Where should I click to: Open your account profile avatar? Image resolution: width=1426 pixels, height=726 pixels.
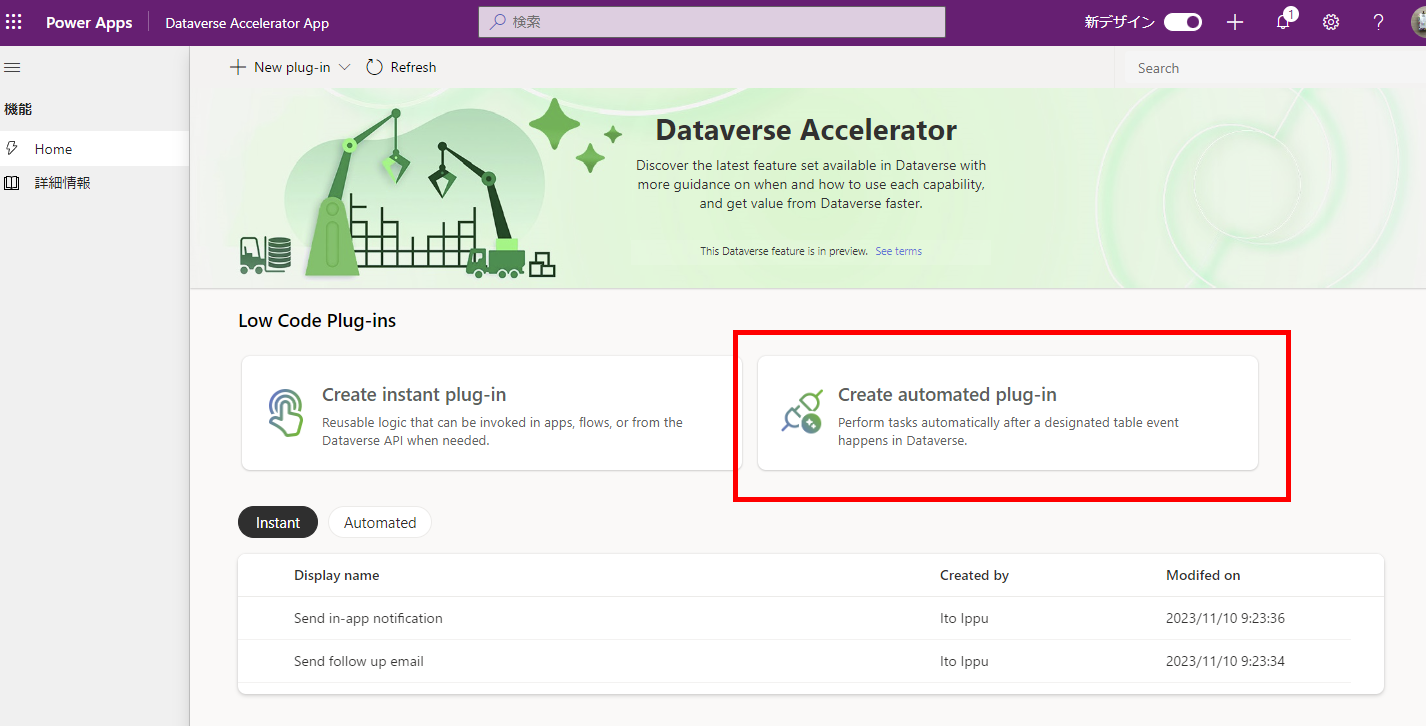pyautogui.click(x=1419, y=21)
